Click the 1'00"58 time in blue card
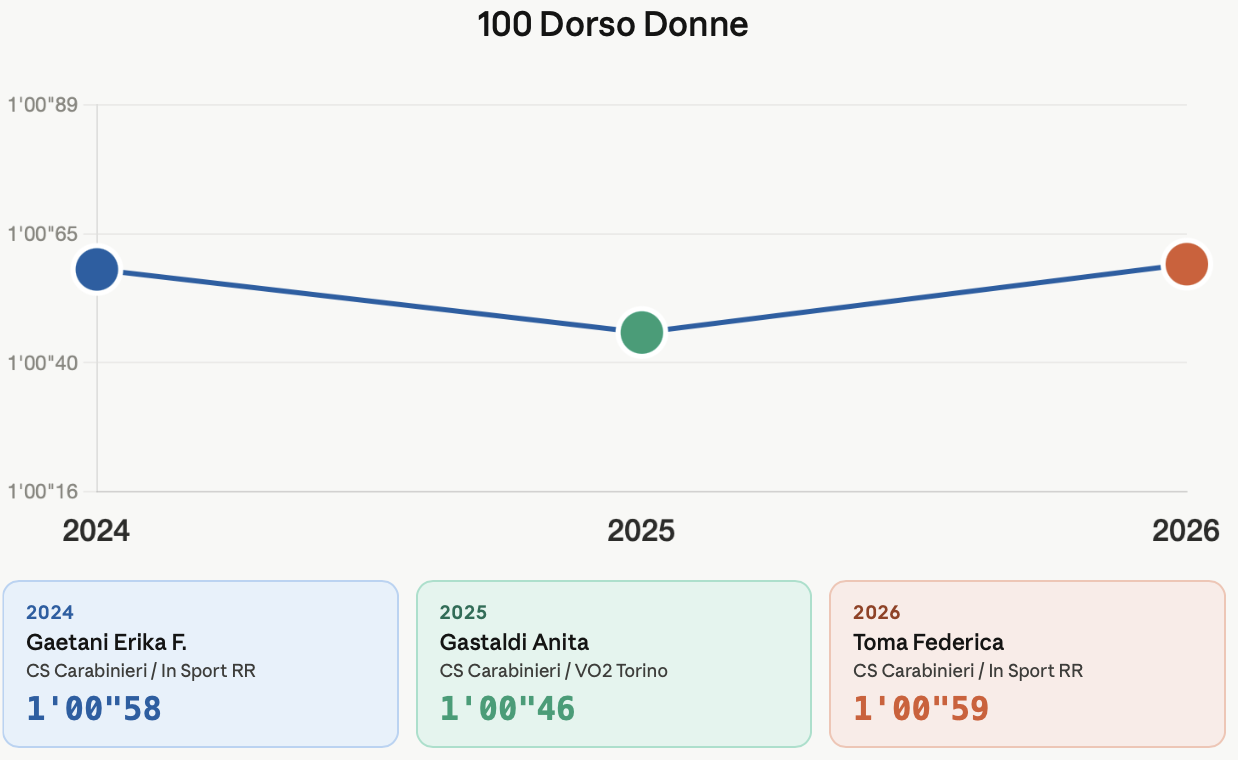This screenshot has width=1238, height=760. coord(94,708)
